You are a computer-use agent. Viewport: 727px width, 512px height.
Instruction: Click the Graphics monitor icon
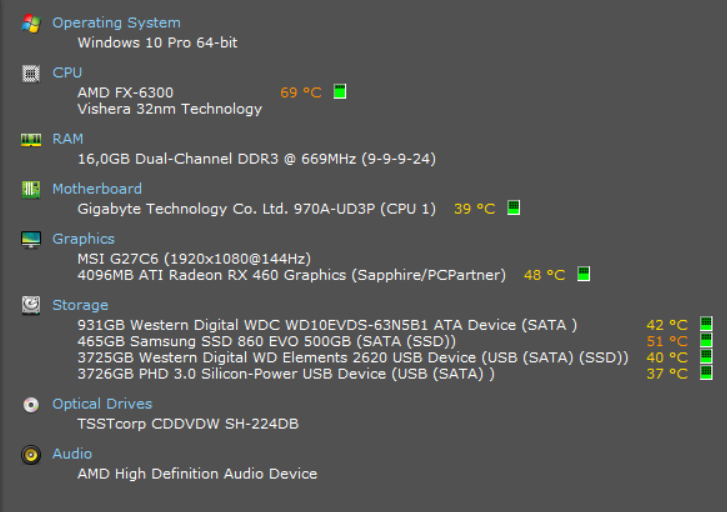point(31,239)
